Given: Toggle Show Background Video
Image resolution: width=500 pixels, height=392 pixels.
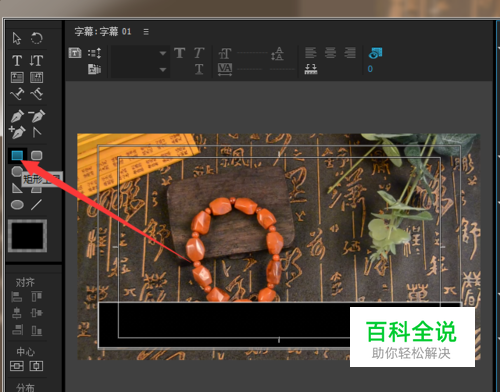Looking at the screenshot, I should (375, 53).
